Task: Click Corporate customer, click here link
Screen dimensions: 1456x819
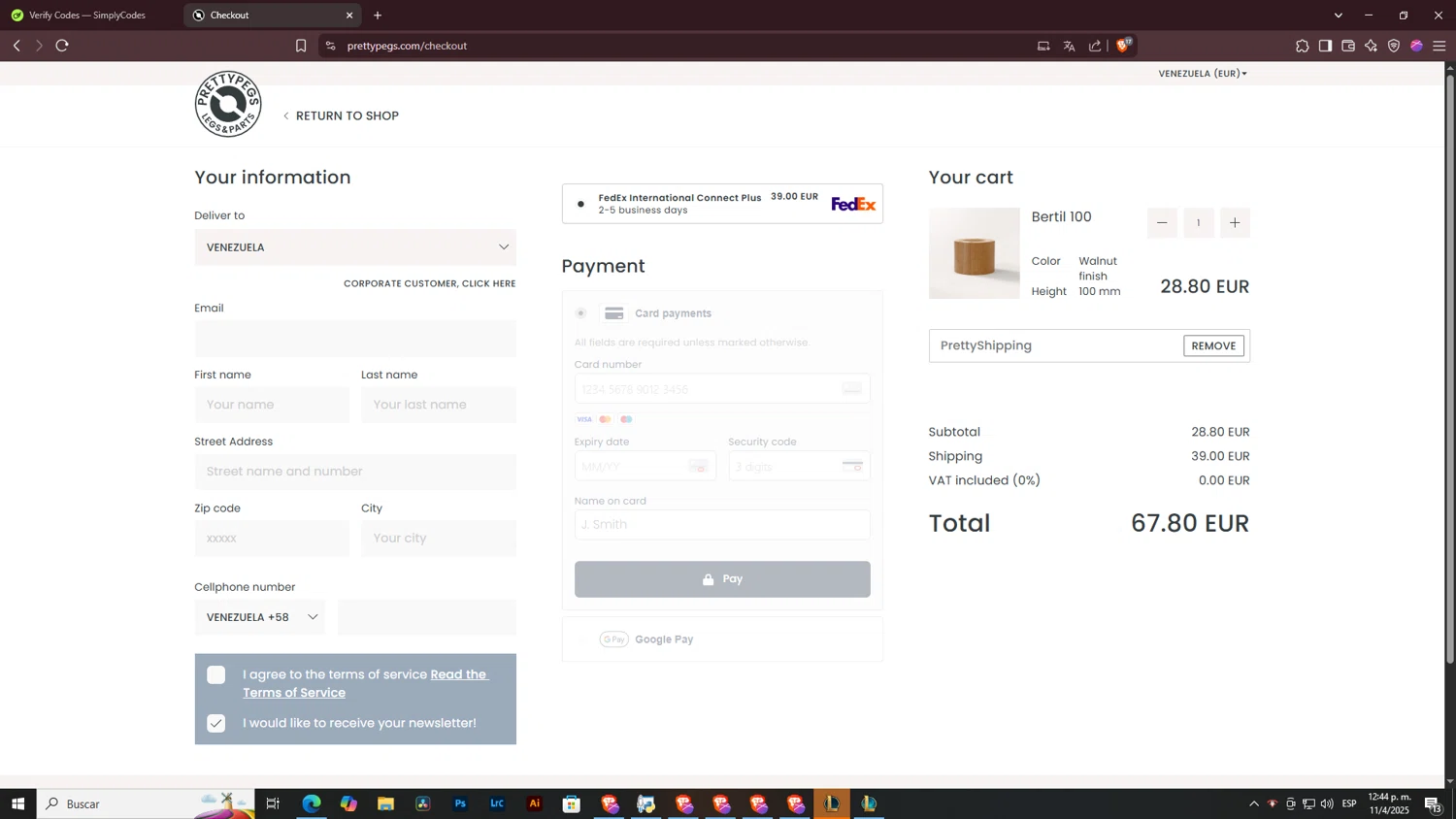Action: pos(430,283)
